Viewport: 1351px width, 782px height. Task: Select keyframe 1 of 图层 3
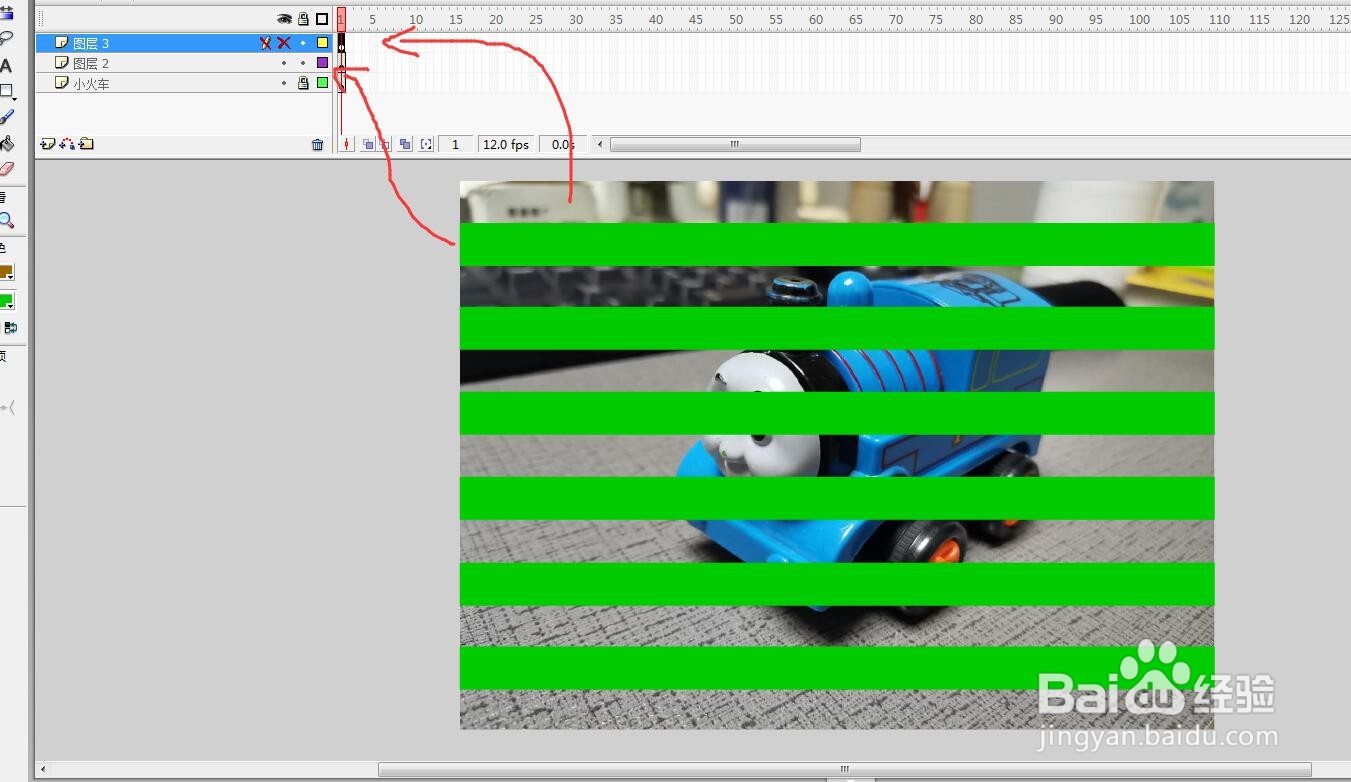(x=341, y=43)
